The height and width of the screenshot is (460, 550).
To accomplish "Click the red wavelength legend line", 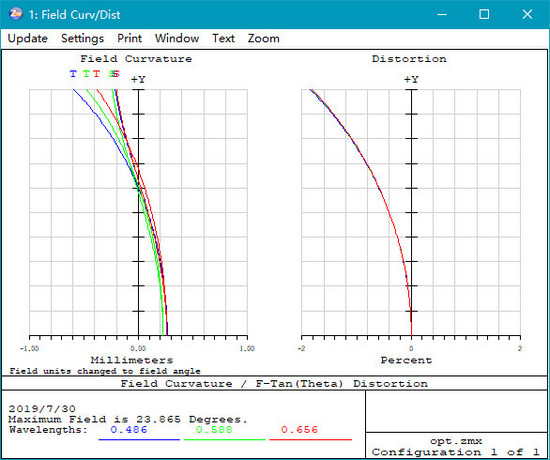I will 310,439.
